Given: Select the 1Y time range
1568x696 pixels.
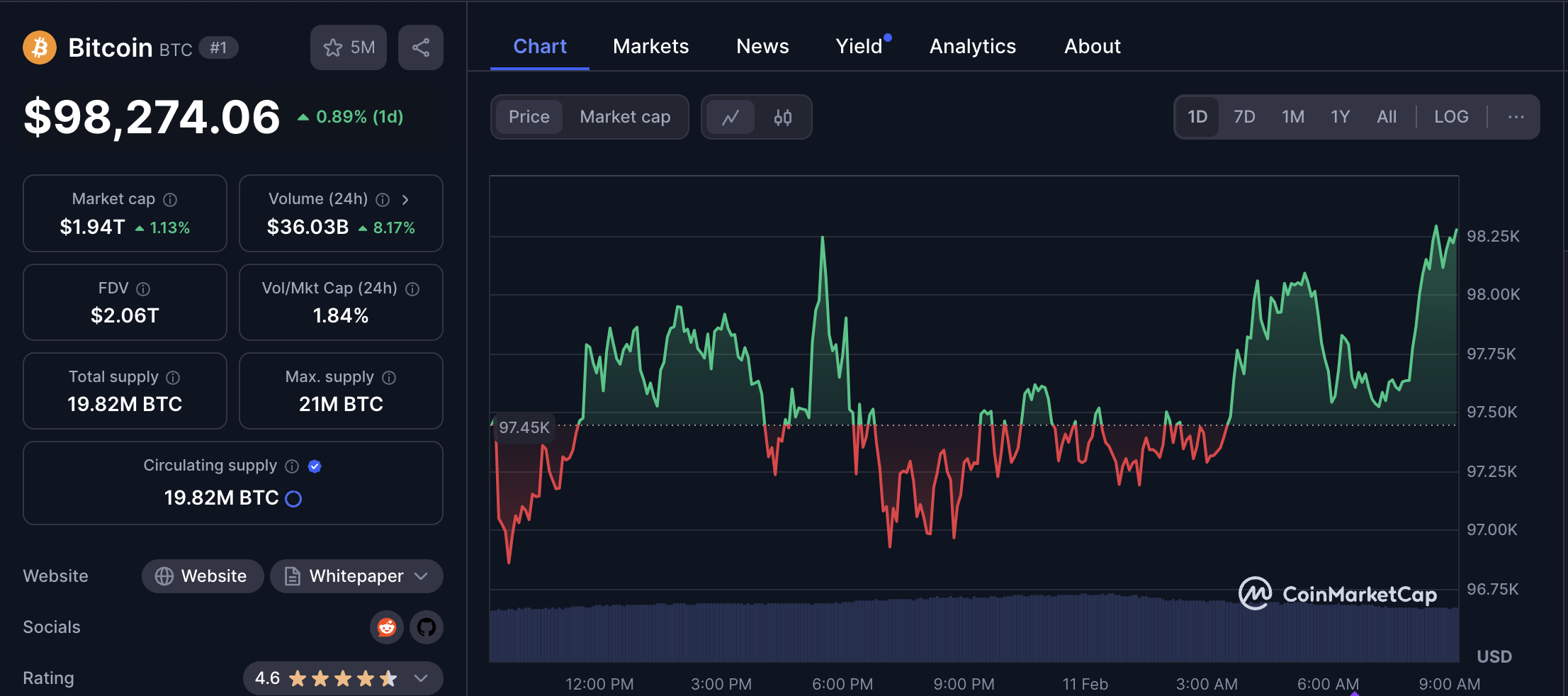Looking at the screenshot, I should 1341,117.
